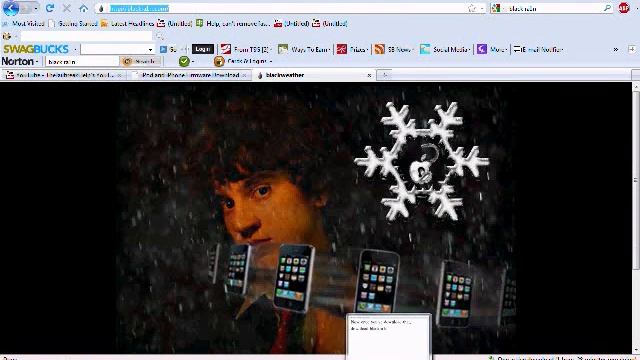Screen dimensions: 640x360
Task: Run search with the magnifier icon
Action: [607, 8]
